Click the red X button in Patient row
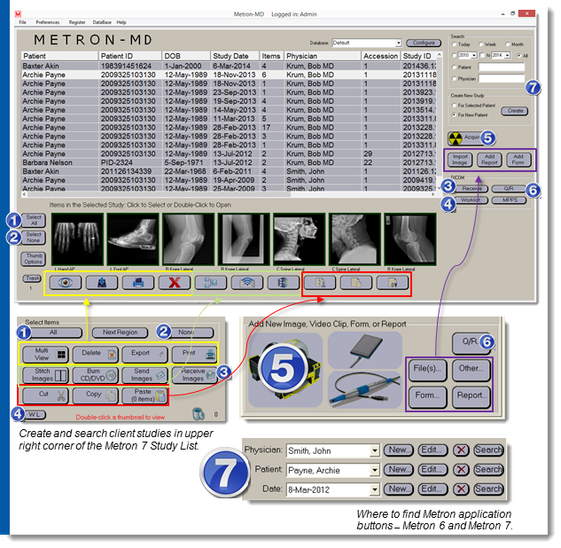561x548 pixels. point(461,469)
